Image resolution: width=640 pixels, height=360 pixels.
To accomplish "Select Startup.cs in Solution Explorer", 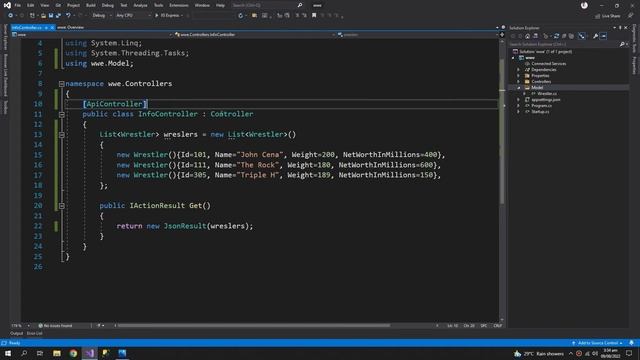I will (x=540, y=112).
